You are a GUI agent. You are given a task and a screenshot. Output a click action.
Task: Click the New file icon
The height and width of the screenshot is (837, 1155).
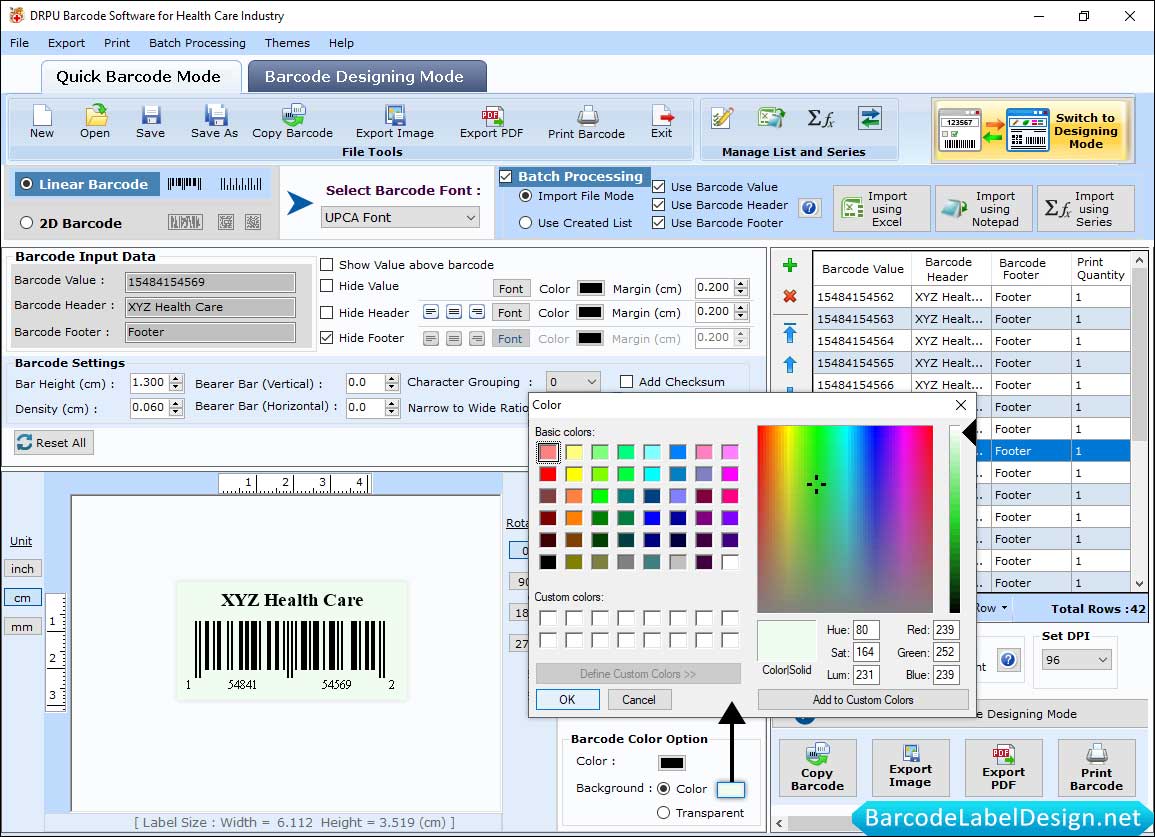[x=41, y=122]
